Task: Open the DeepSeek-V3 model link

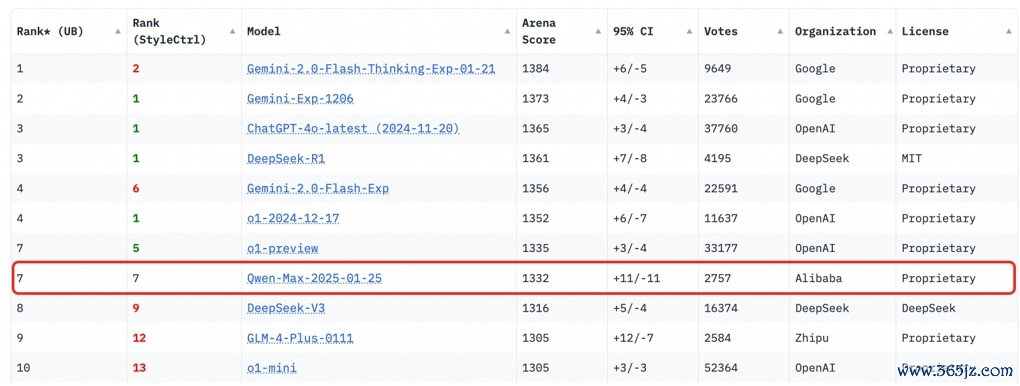Action: click(286, 309)
